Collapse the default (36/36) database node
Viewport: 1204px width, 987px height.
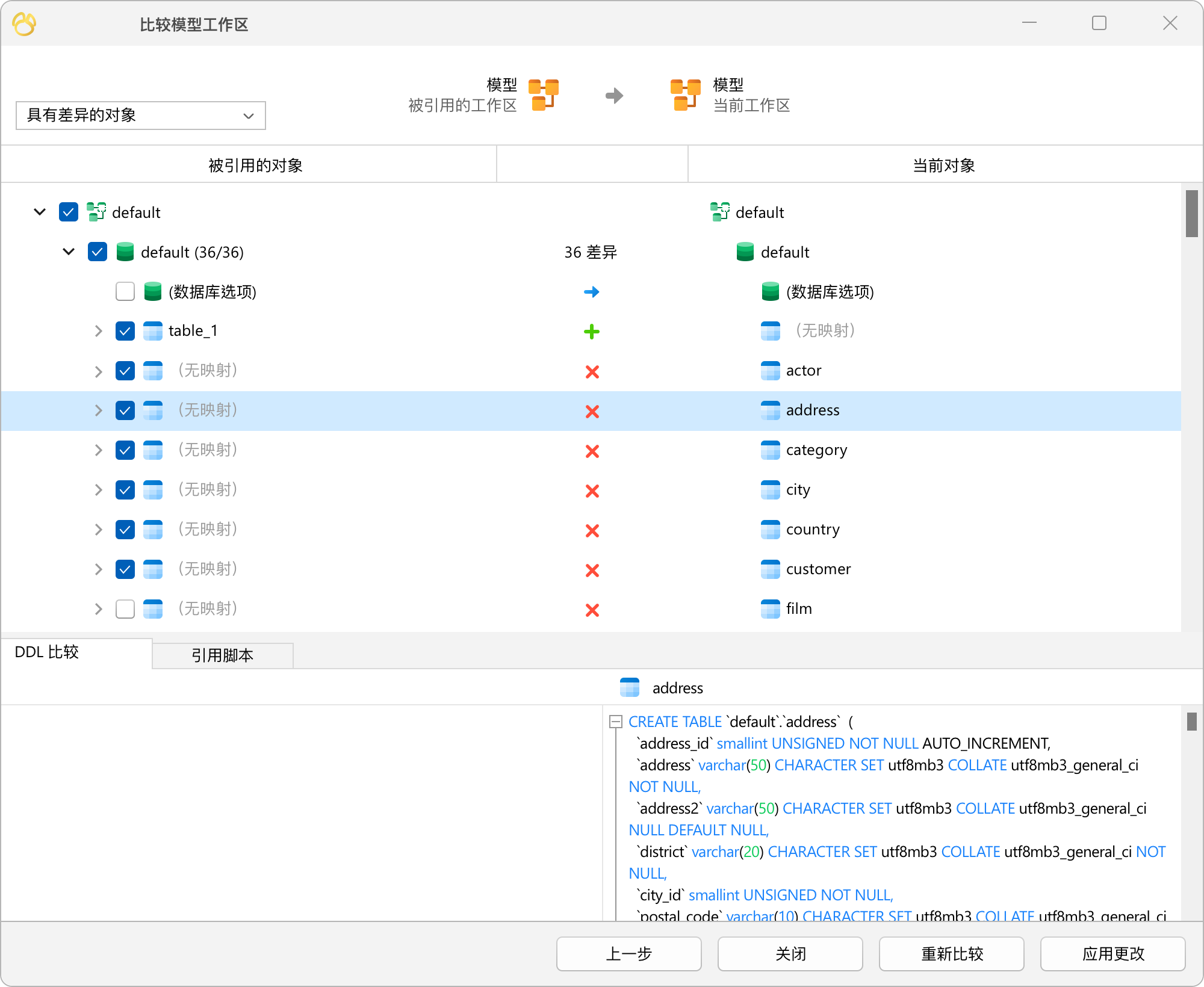click(x=68, y=252)
